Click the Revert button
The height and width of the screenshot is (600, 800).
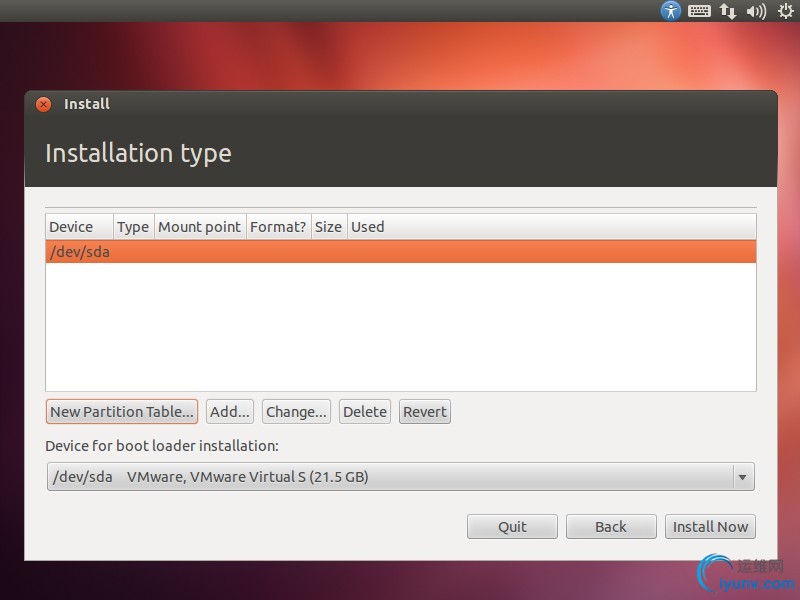[424, 412]
